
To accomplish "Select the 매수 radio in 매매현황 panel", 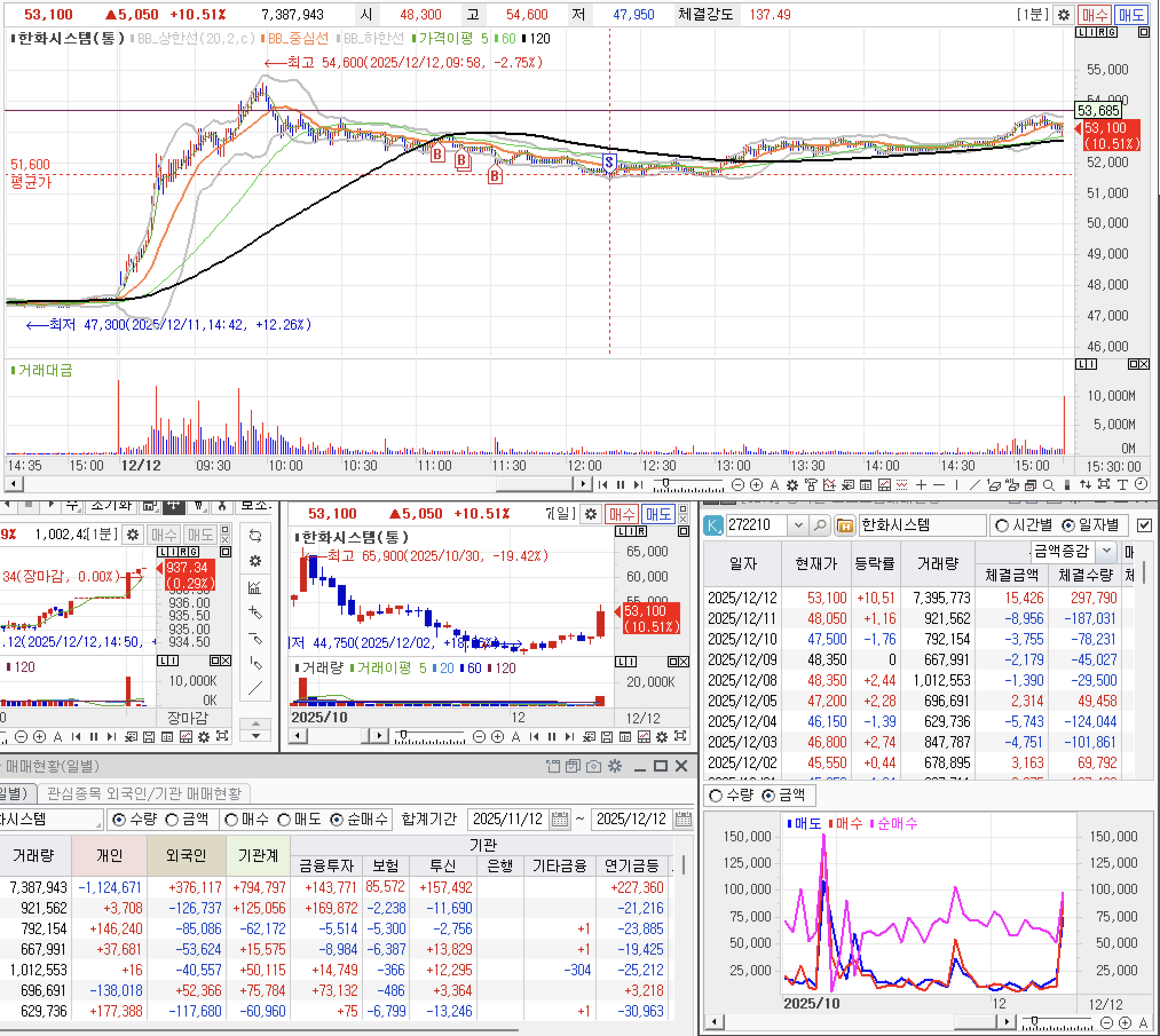I will (231, 820).
